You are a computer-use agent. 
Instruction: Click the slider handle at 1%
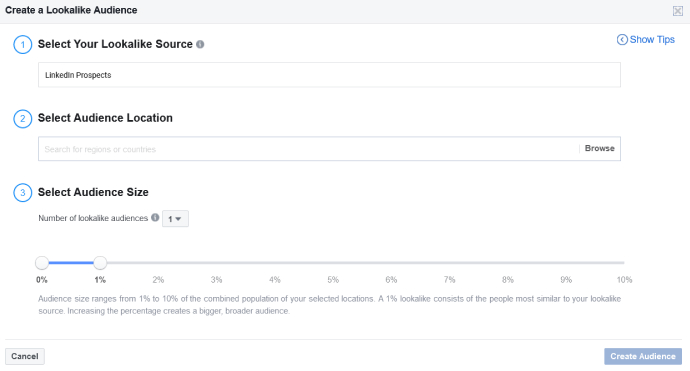(100, 263)
